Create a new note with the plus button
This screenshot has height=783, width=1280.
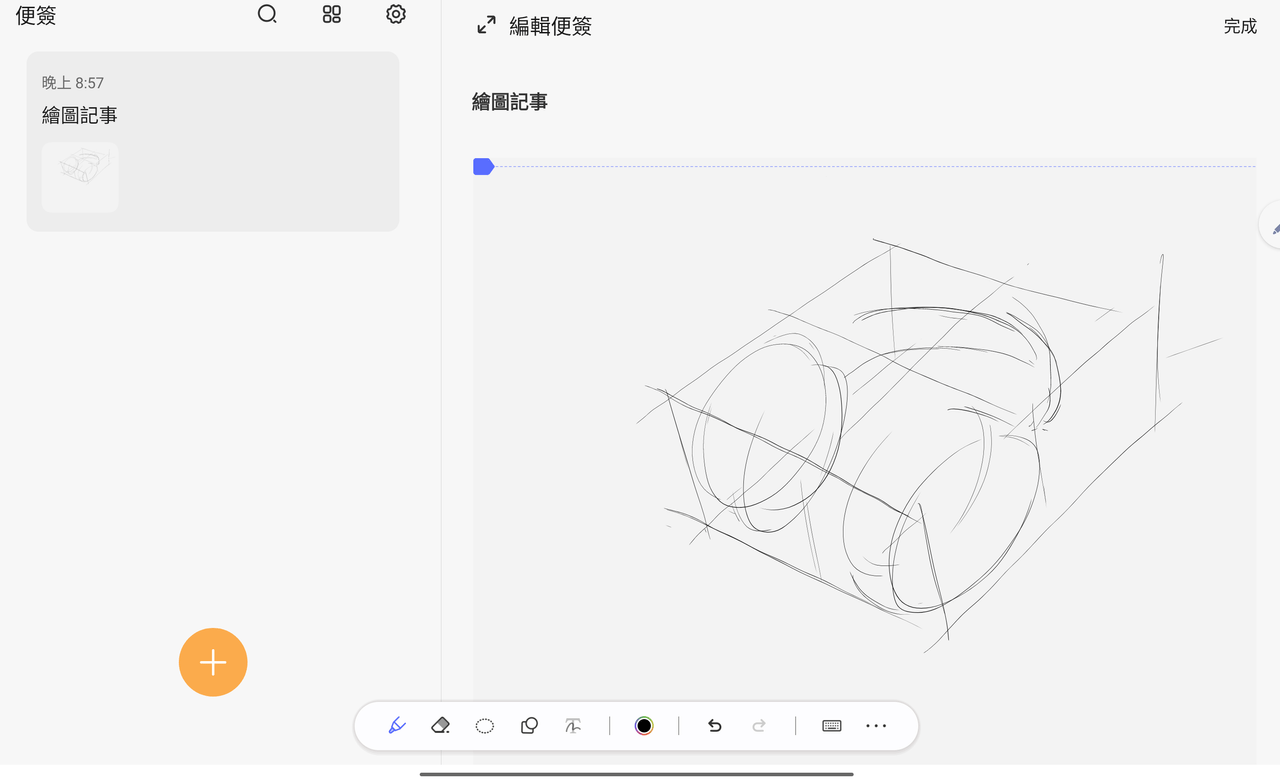click(213, 662)
